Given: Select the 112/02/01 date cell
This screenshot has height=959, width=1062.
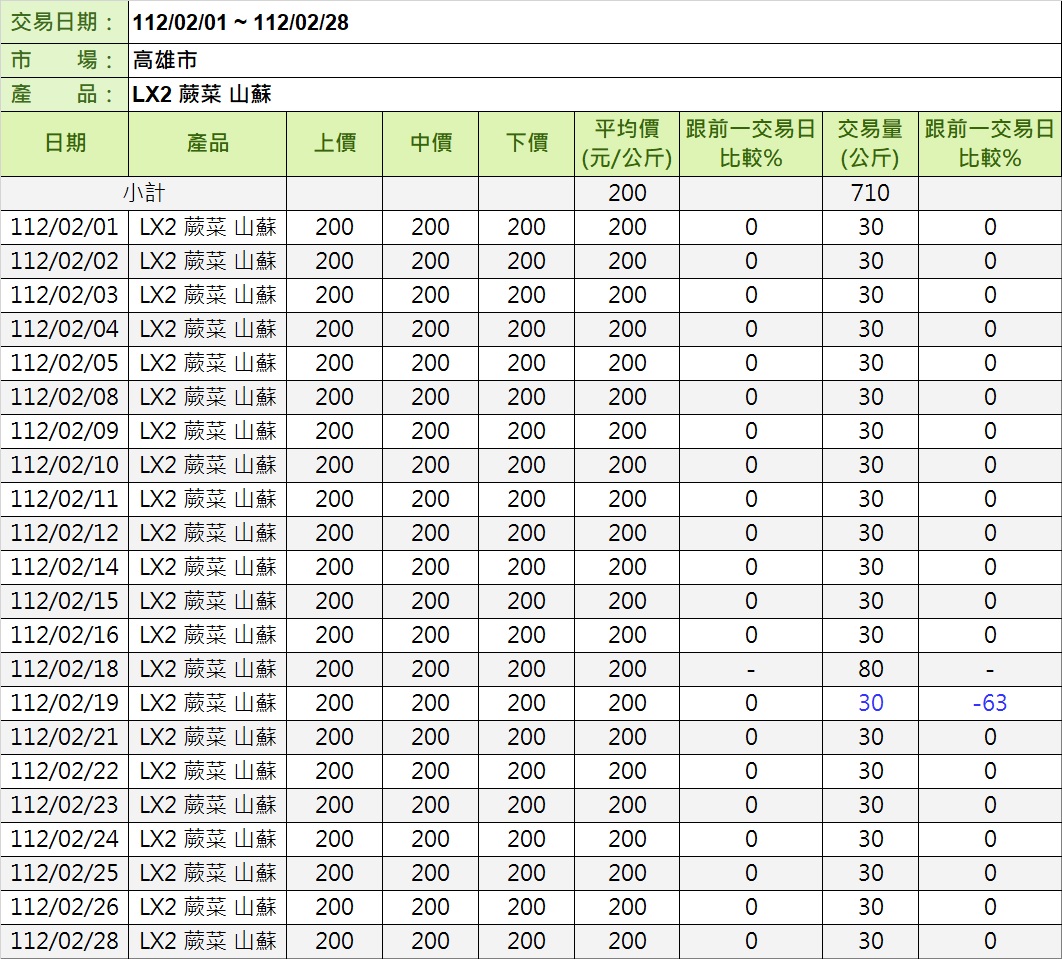Looking at the screenshot, I should point(65,227).
